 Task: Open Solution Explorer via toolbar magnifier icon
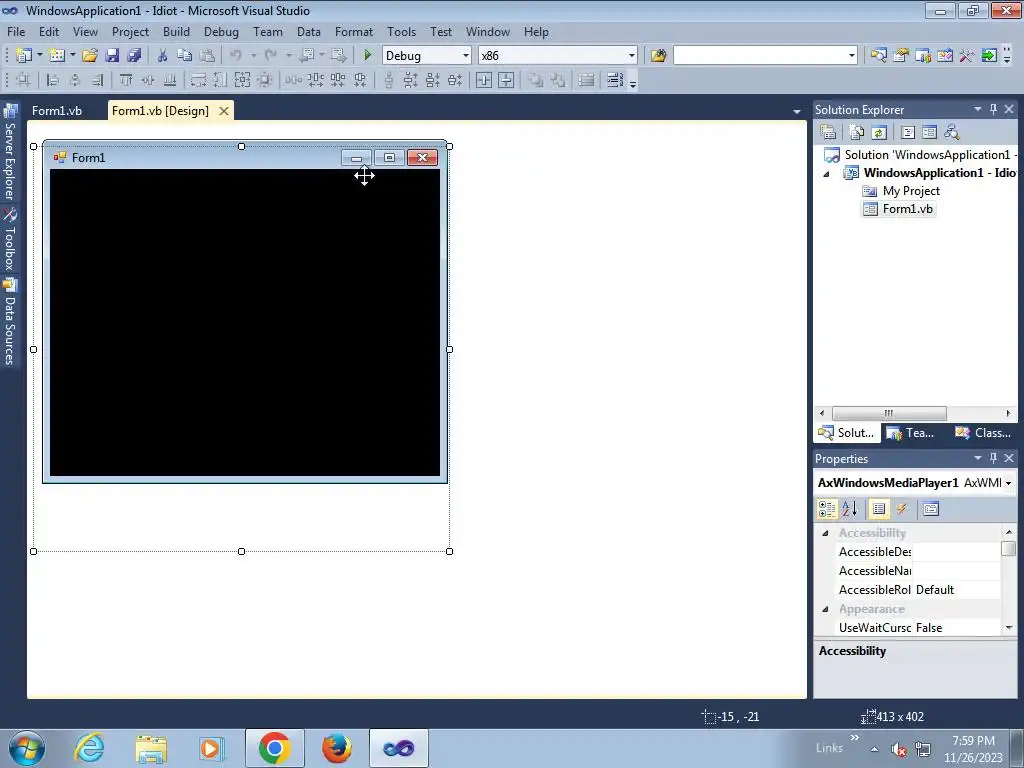[x=878, y=56]
